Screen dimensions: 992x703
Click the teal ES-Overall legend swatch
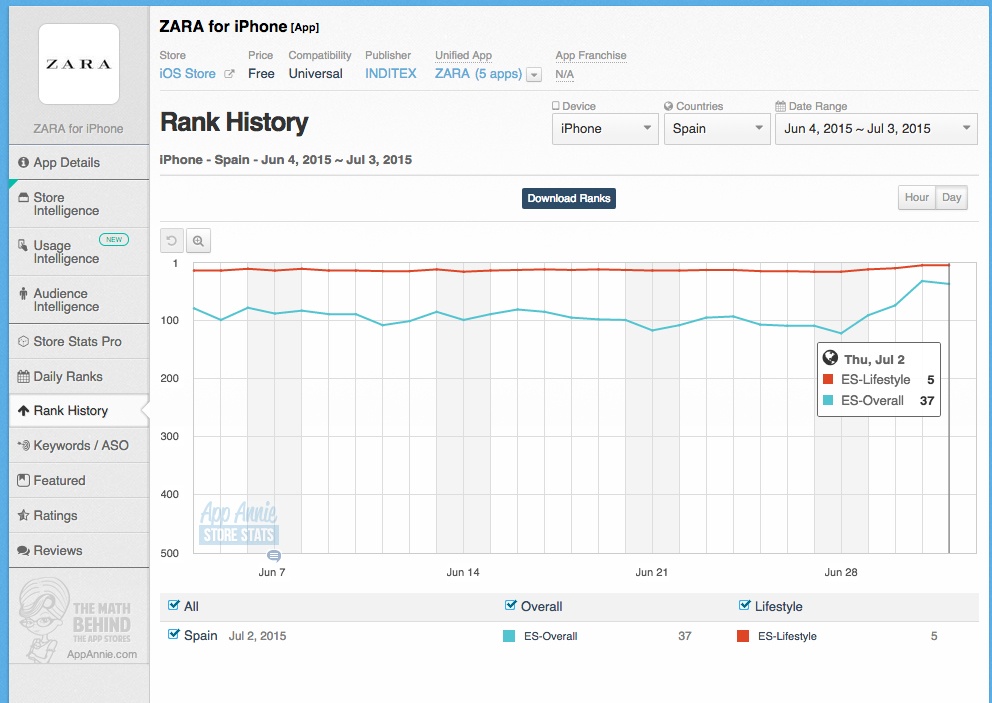(x=509, y=636)
